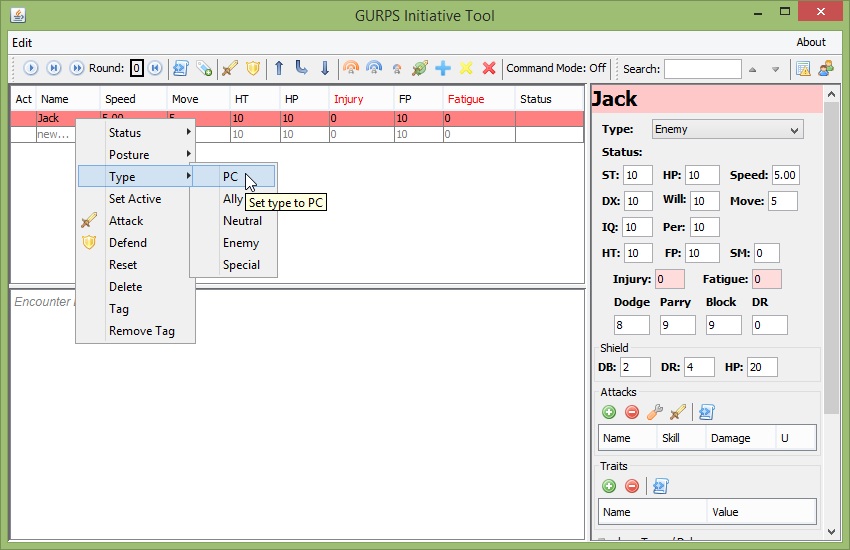
Task: Select PC in Type submenu
Action: [234, 177]
